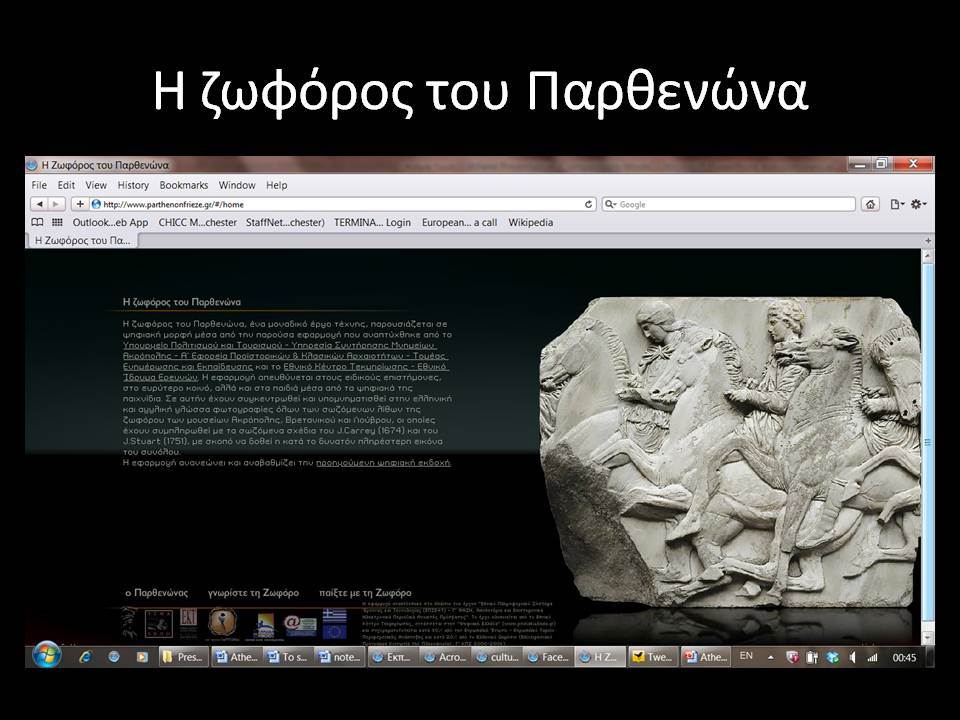This screenshot has width=960, height=720.
Task: Show hidden system tray icons arrow
Action: pyautogui.click(x=771, y=658)
